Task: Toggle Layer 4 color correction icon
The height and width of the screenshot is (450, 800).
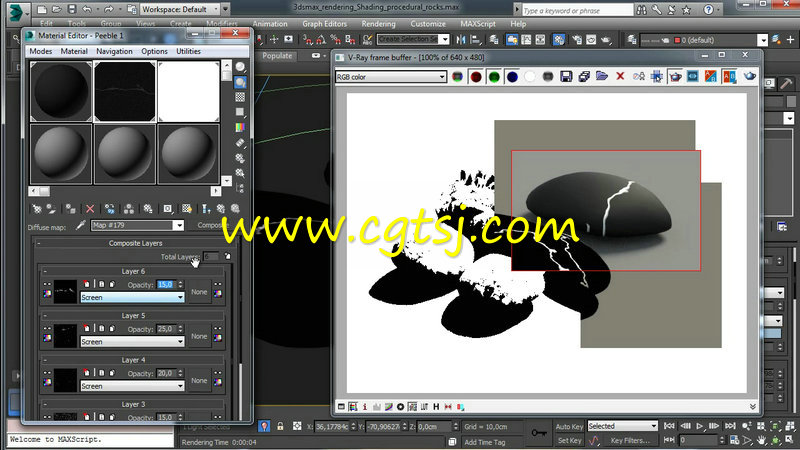Action: 47,382
